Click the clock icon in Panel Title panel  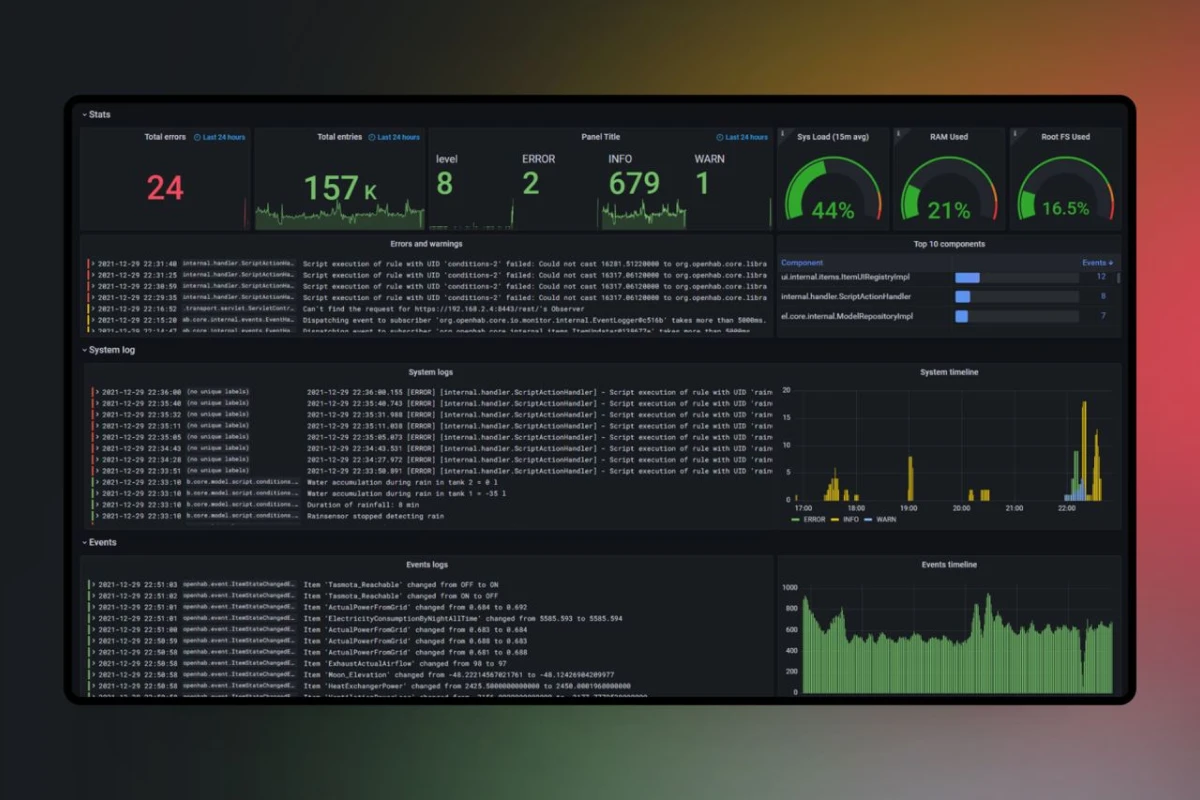tap(720, 137)
